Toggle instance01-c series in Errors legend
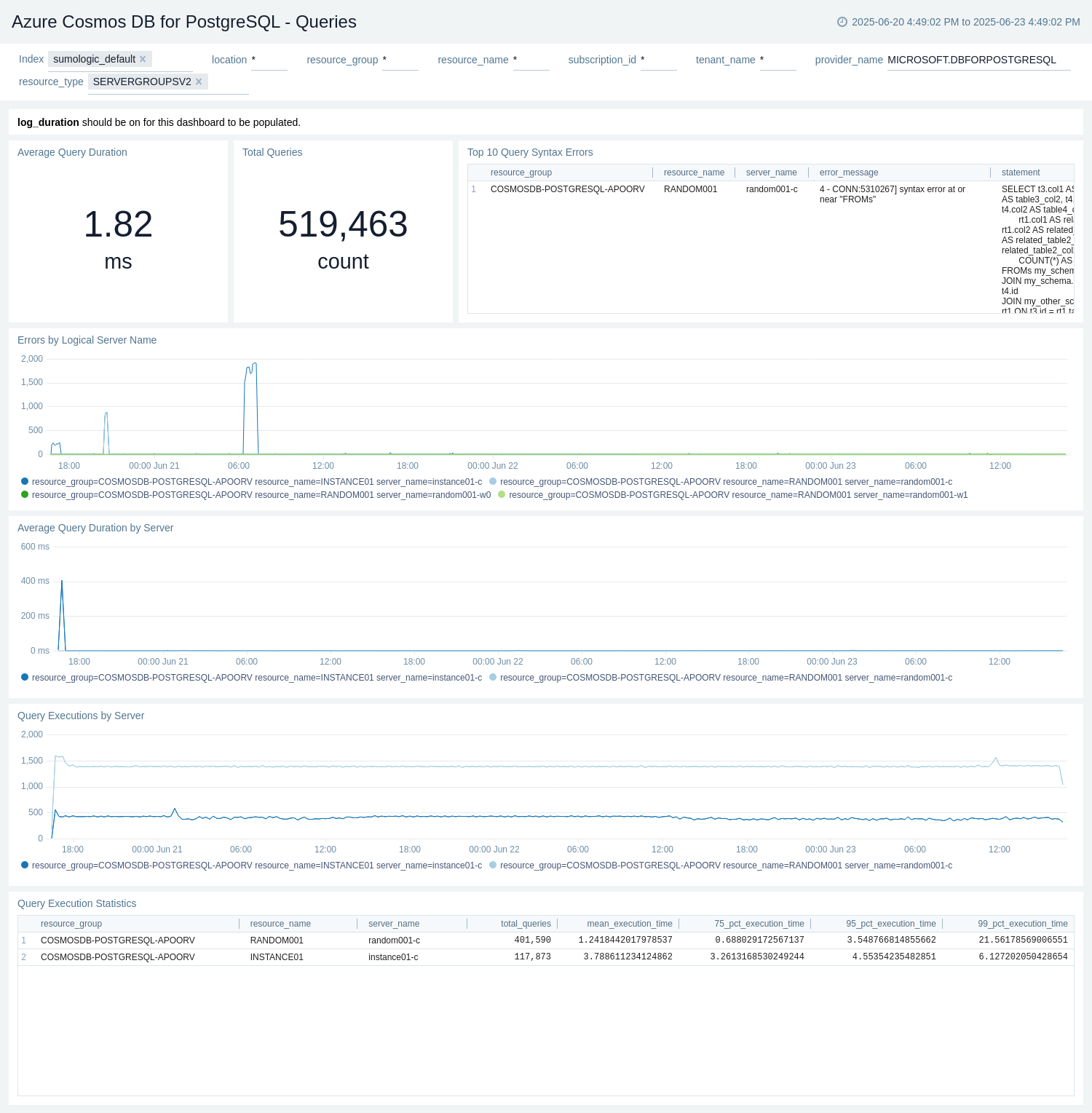 coord(251,482)
